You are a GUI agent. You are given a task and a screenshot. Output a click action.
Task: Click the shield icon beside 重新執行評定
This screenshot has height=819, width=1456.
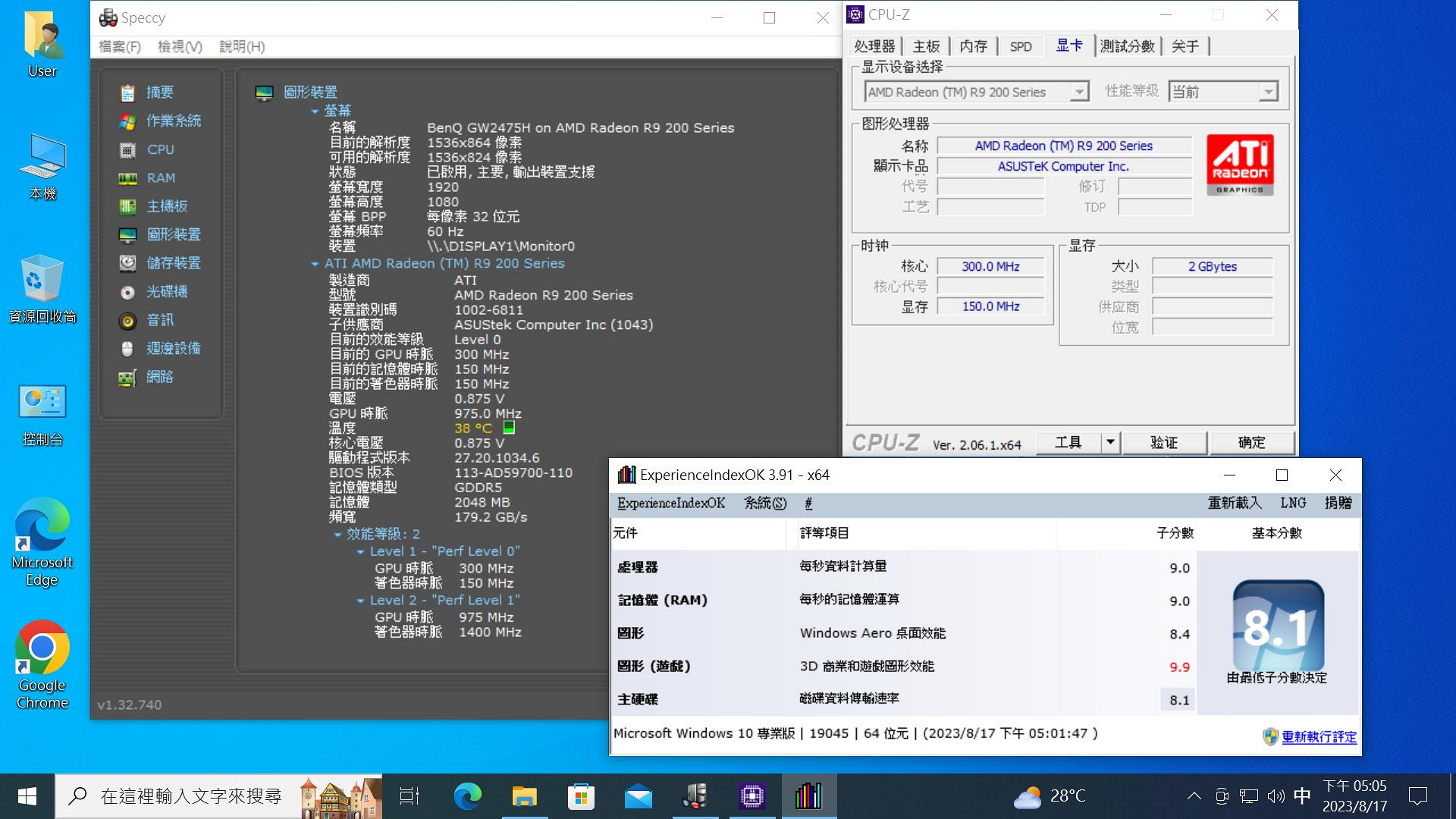click(1270, 736)
